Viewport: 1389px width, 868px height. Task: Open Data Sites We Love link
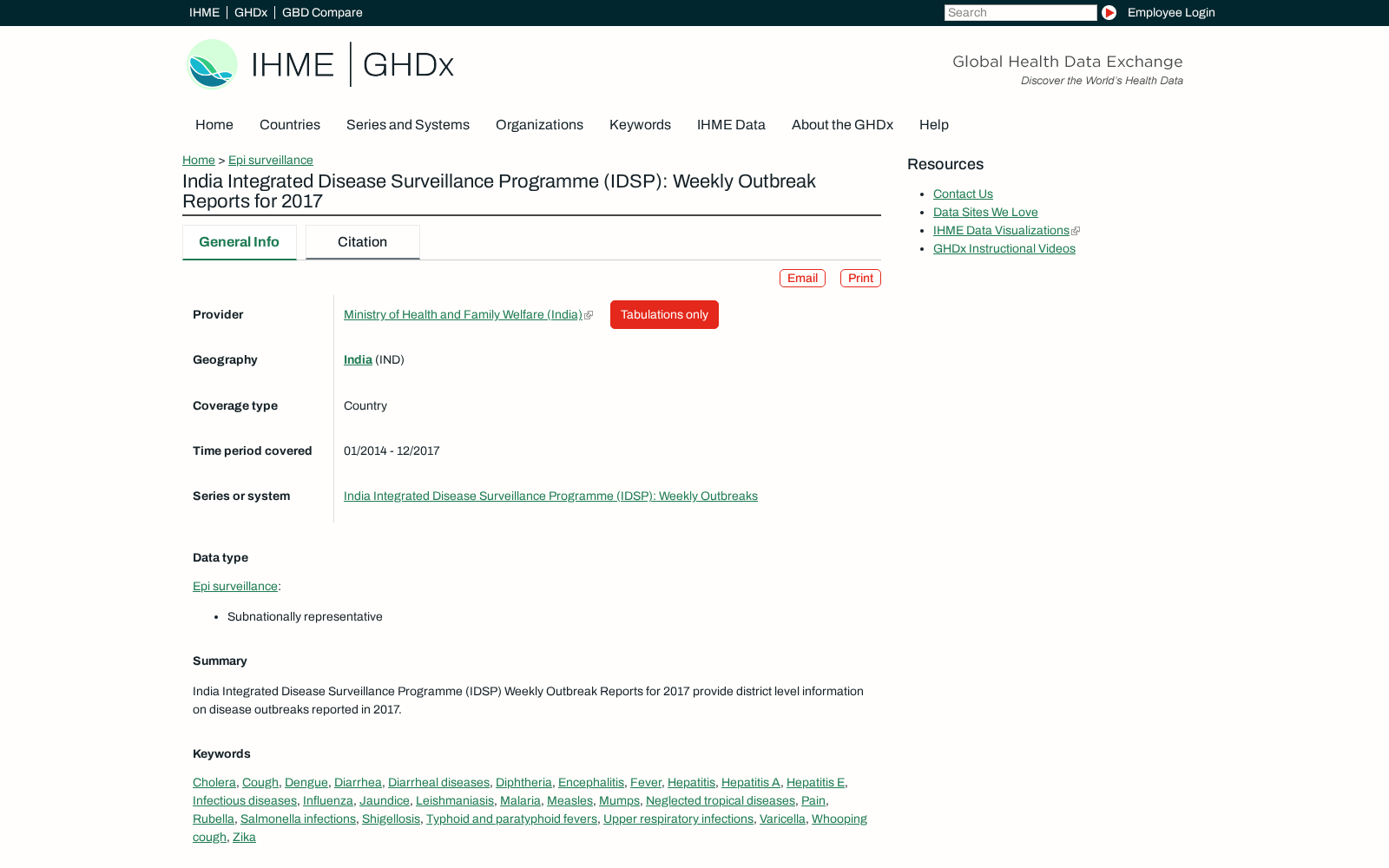[x=985, y=212]
